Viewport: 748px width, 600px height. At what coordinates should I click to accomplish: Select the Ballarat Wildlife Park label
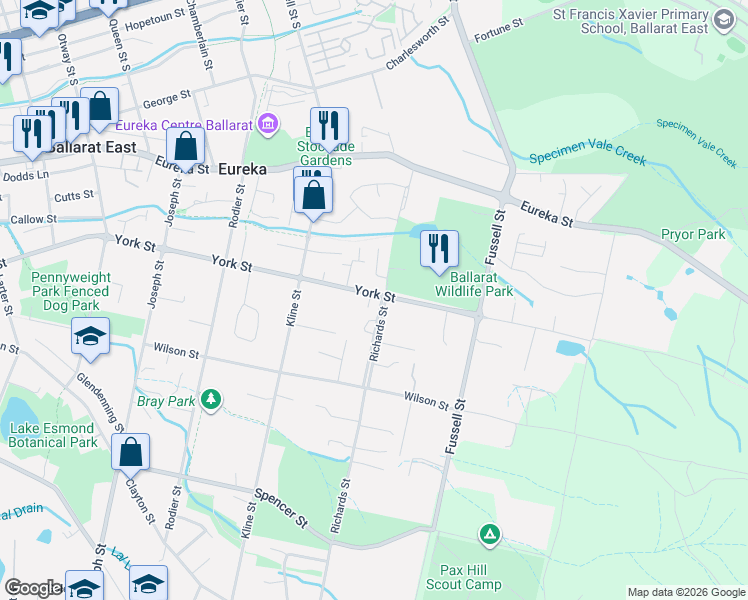pos(474,284)
